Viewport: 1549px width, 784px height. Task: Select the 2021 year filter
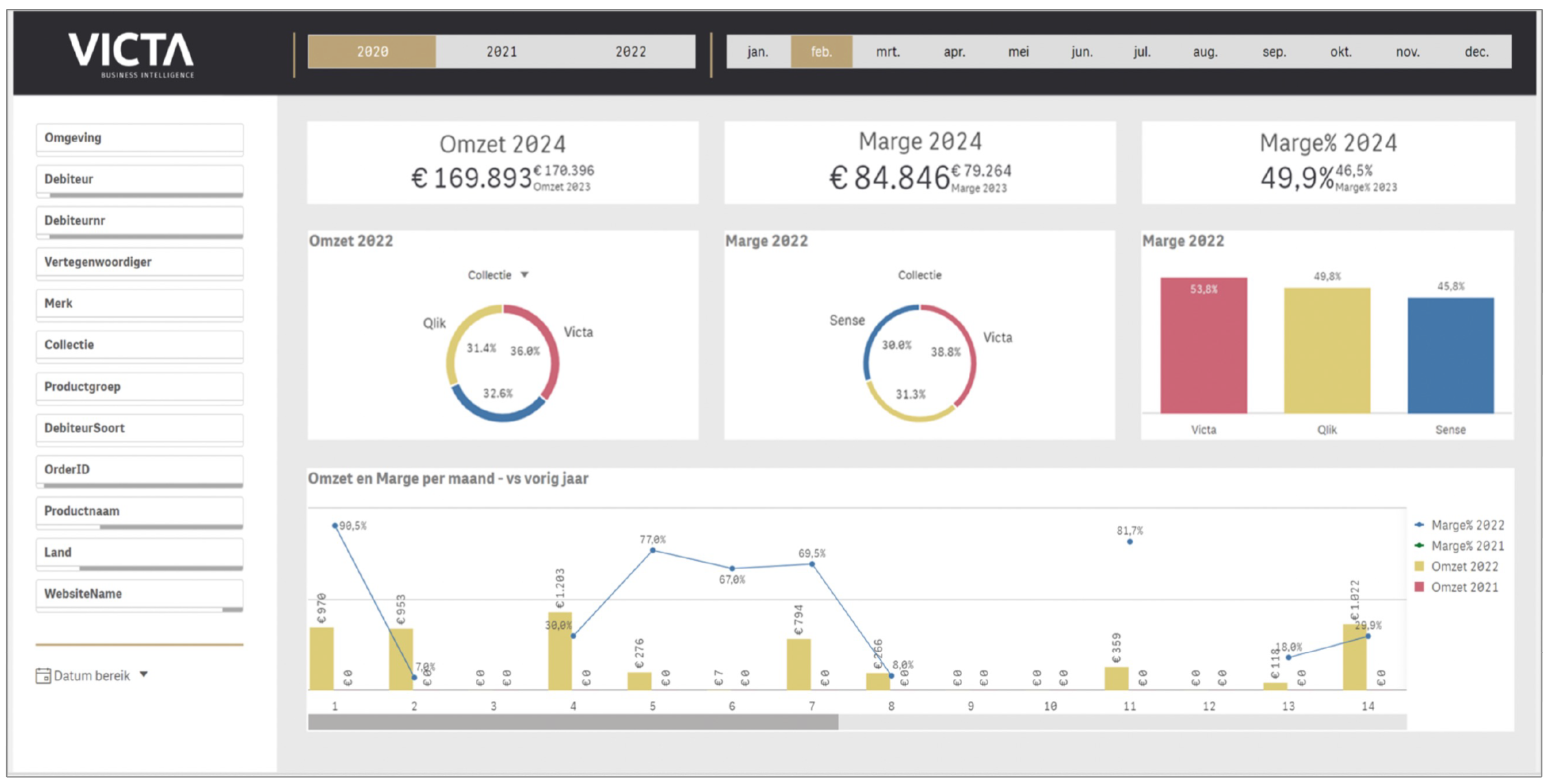(x=501, y=51)
